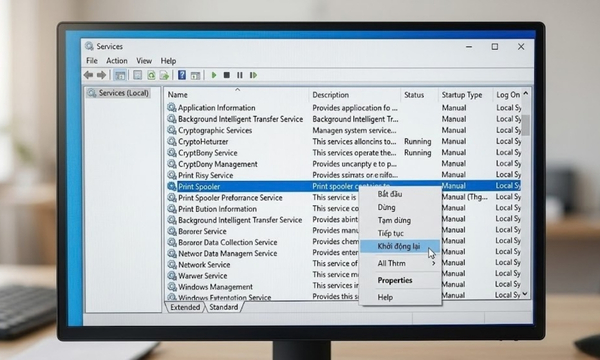This screenshot has width=600, height=360.
Task: Click gear icon beside Bororer Service
Action: point(172,231)
